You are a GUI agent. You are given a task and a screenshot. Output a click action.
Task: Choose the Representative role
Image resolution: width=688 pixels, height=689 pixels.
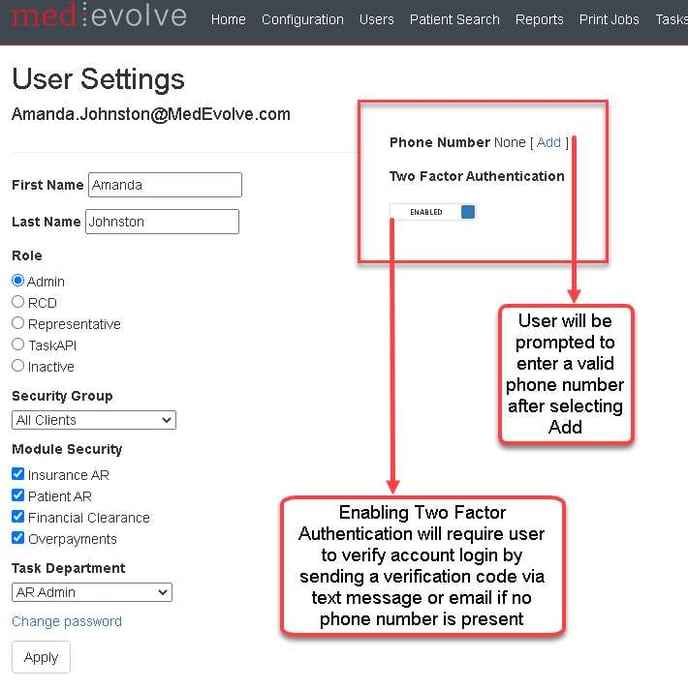[18, 323]
